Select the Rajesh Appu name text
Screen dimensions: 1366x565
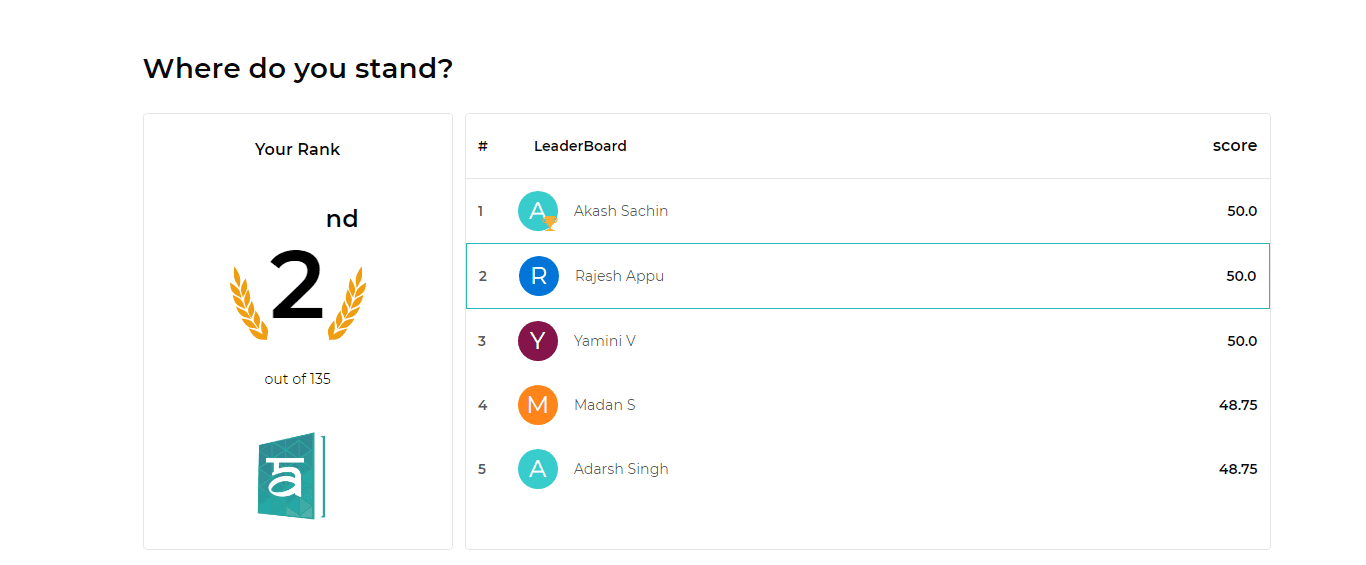click(619, 276)
